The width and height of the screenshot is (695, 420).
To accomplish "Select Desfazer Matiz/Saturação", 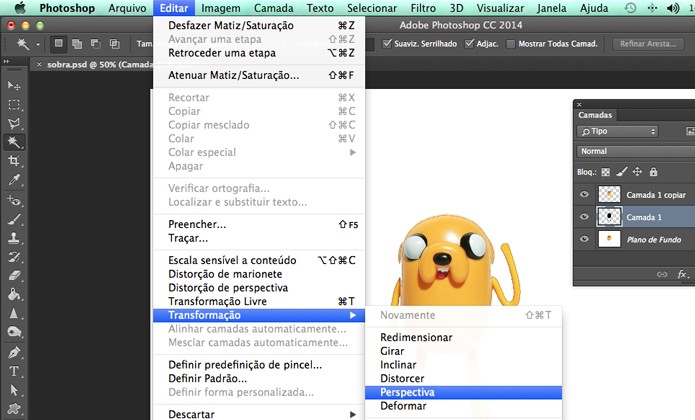I will (x=259, y=25).
